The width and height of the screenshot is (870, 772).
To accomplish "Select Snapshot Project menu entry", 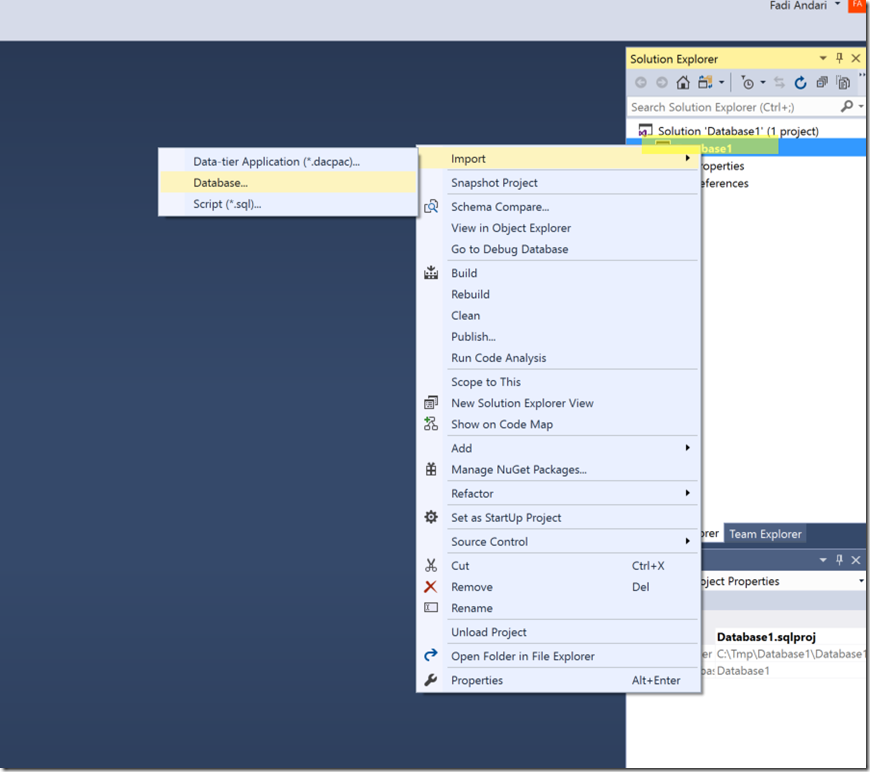I will point(559,183).
